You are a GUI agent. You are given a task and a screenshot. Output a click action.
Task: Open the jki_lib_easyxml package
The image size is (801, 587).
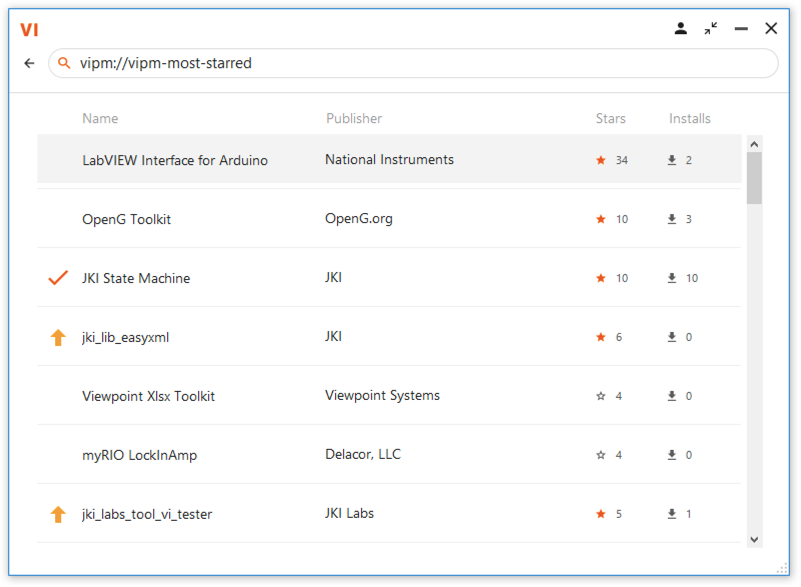coord(125,338)
